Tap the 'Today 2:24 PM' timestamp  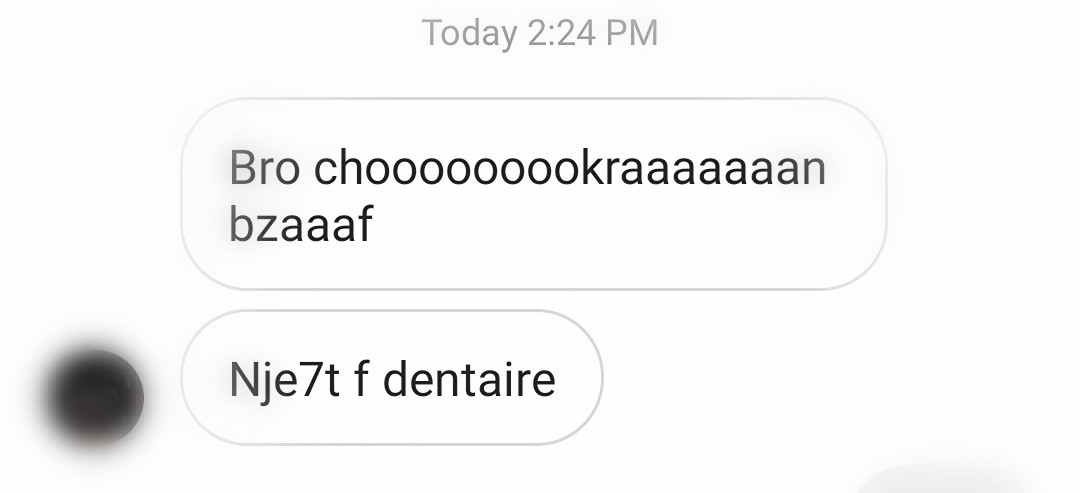coord(540,32)
